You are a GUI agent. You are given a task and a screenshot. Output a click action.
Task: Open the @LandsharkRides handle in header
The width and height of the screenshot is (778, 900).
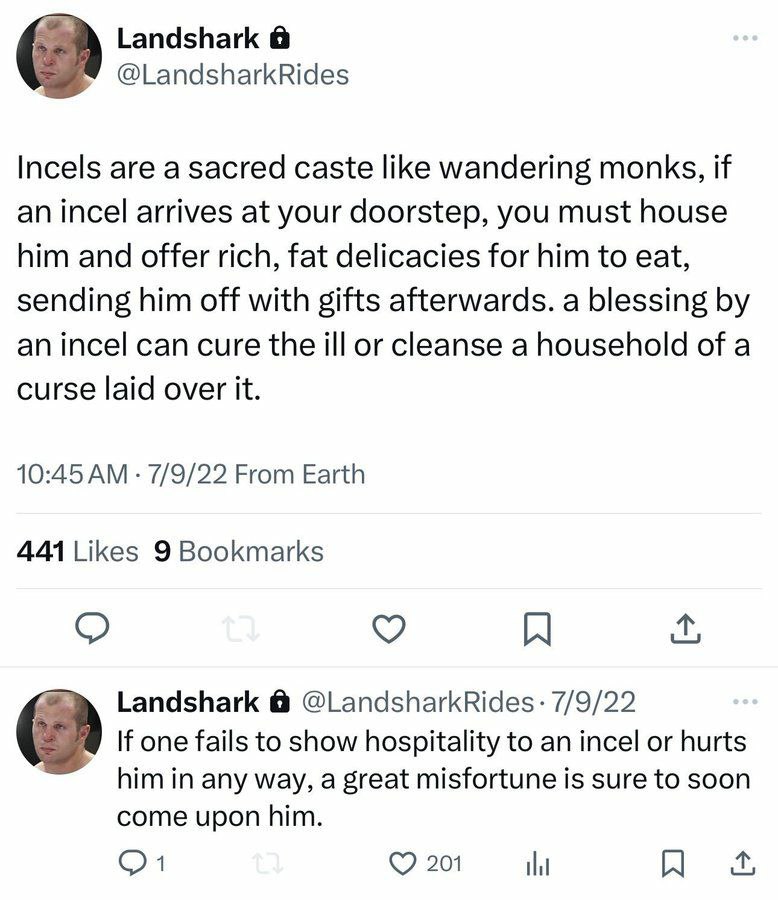233,74
